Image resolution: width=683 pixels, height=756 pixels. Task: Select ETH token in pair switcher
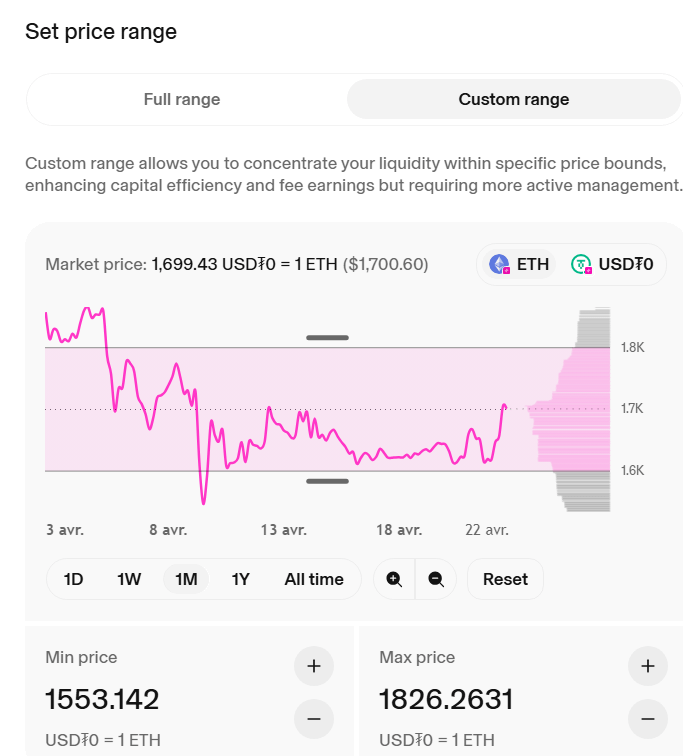[519, 264]
